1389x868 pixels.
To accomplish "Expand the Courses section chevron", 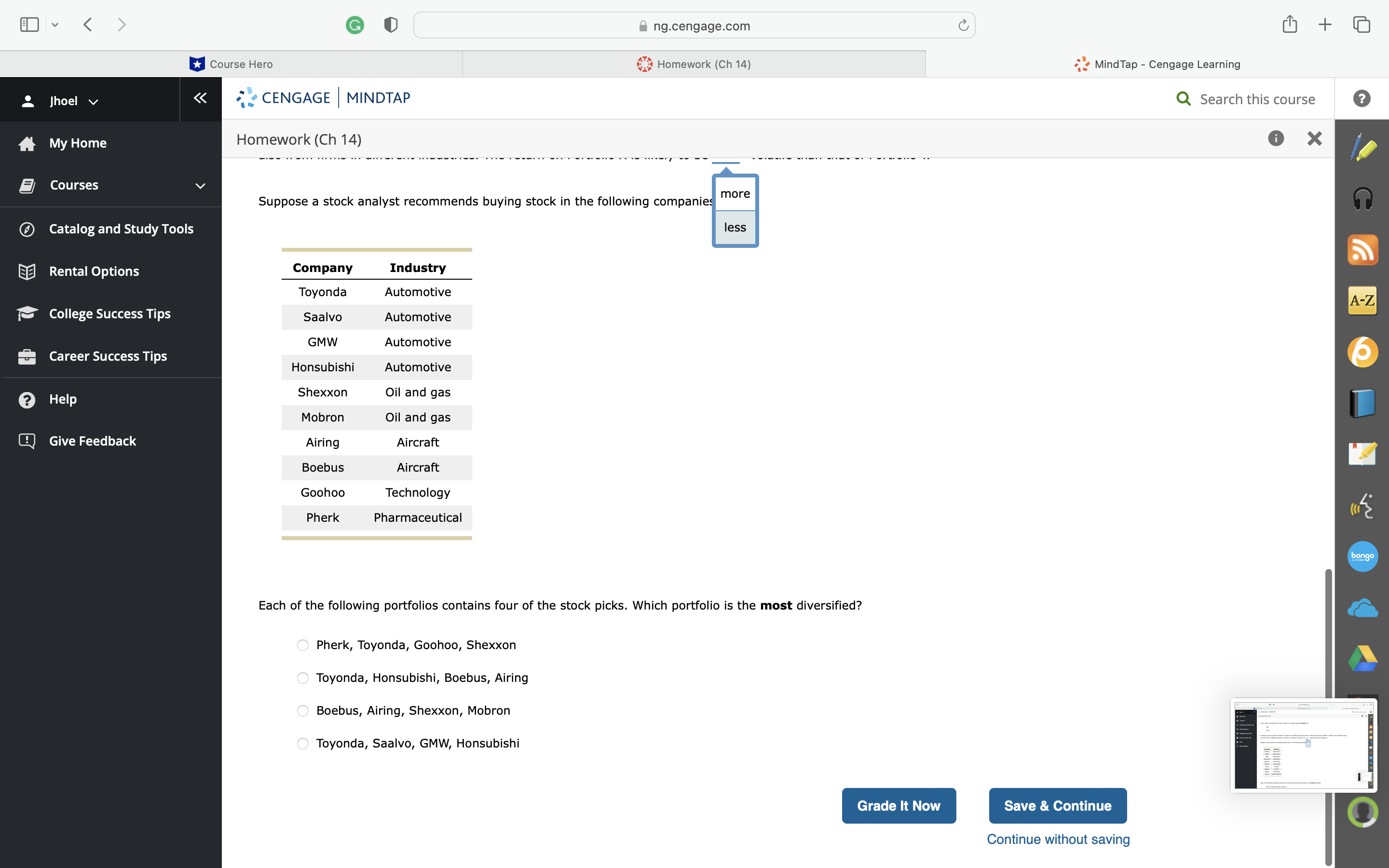I will click(200, 185).
